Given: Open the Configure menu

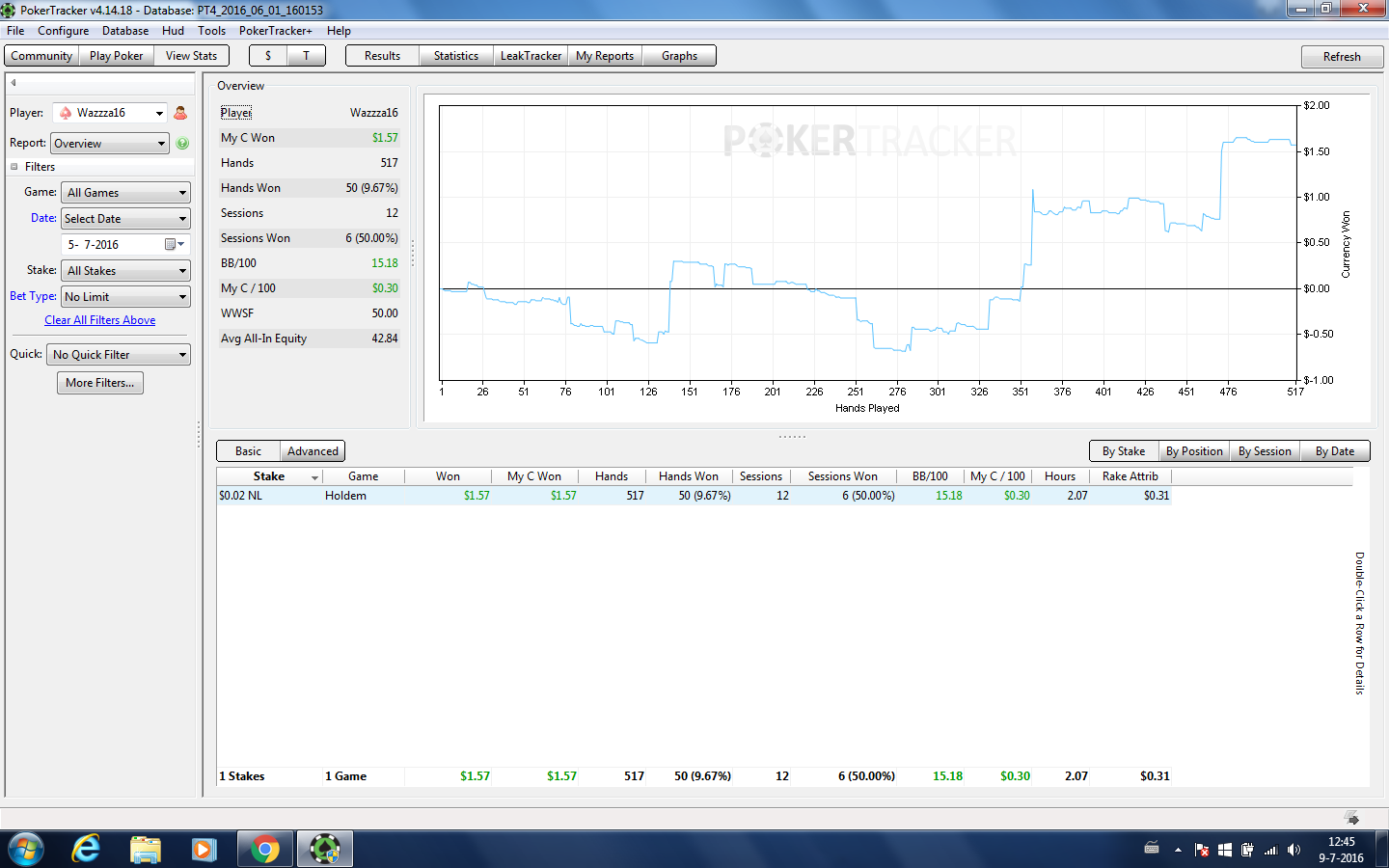Looking at the screenshot, I should point(63,31).
